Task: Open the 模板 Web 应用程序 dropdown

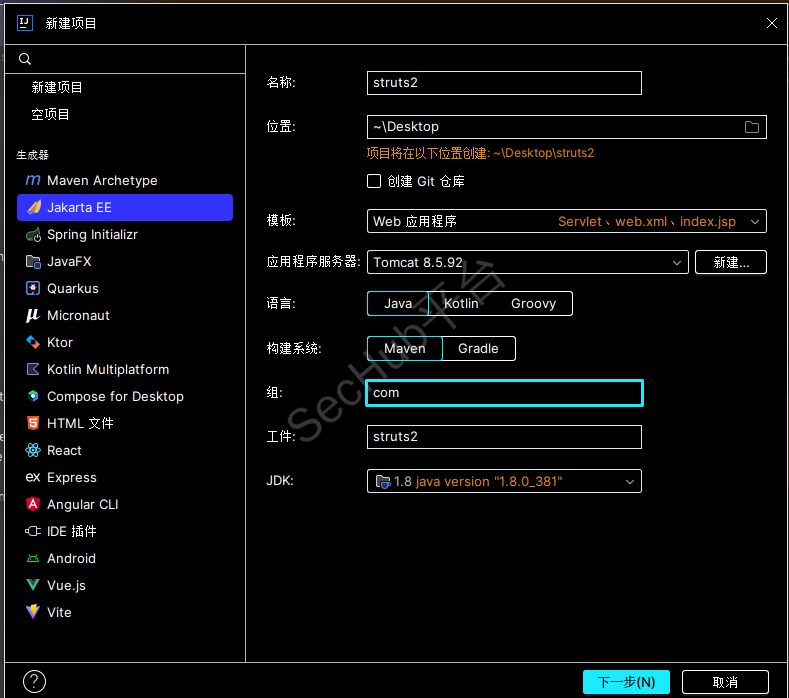Action: point(566,221)
